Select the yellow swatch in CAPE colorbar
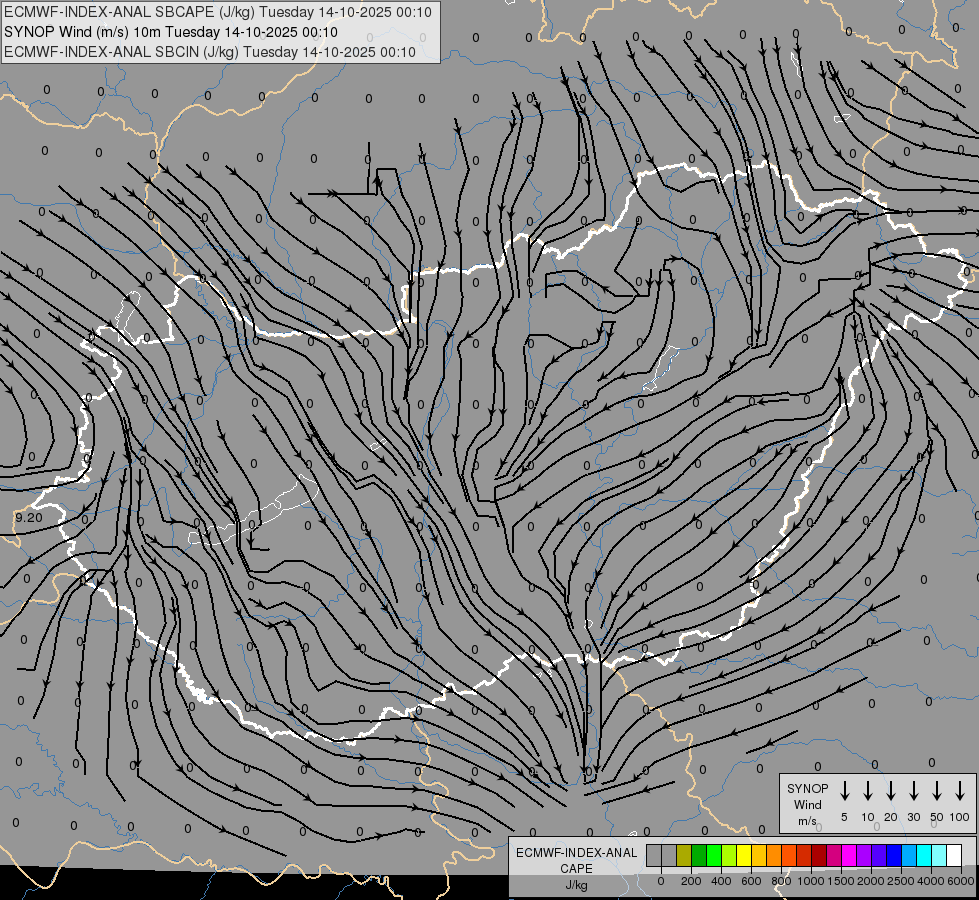The width and height of the screenshot is (979, 900). [744, 855]
